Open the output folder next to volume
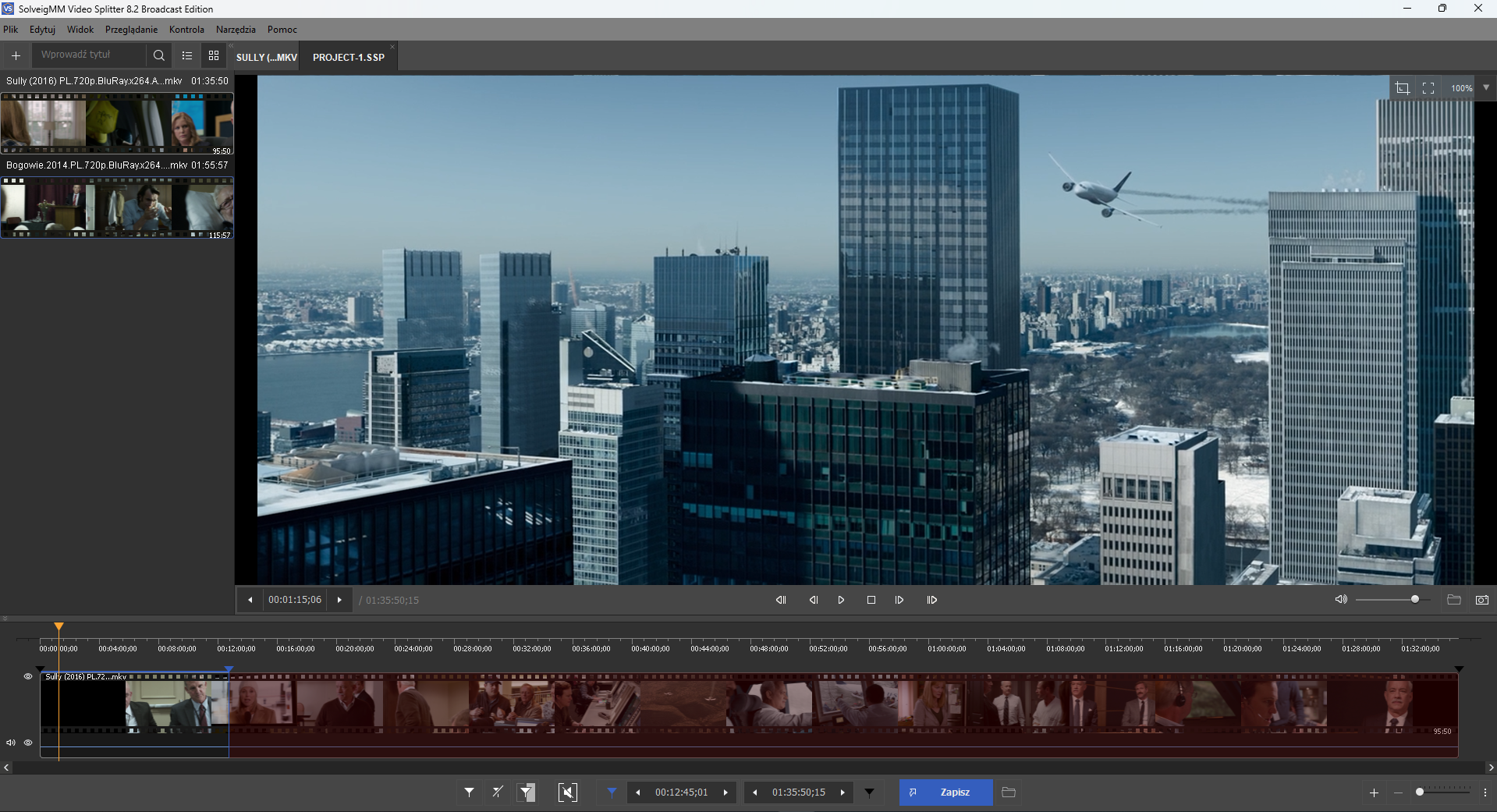 click(x=1454, y=599)
